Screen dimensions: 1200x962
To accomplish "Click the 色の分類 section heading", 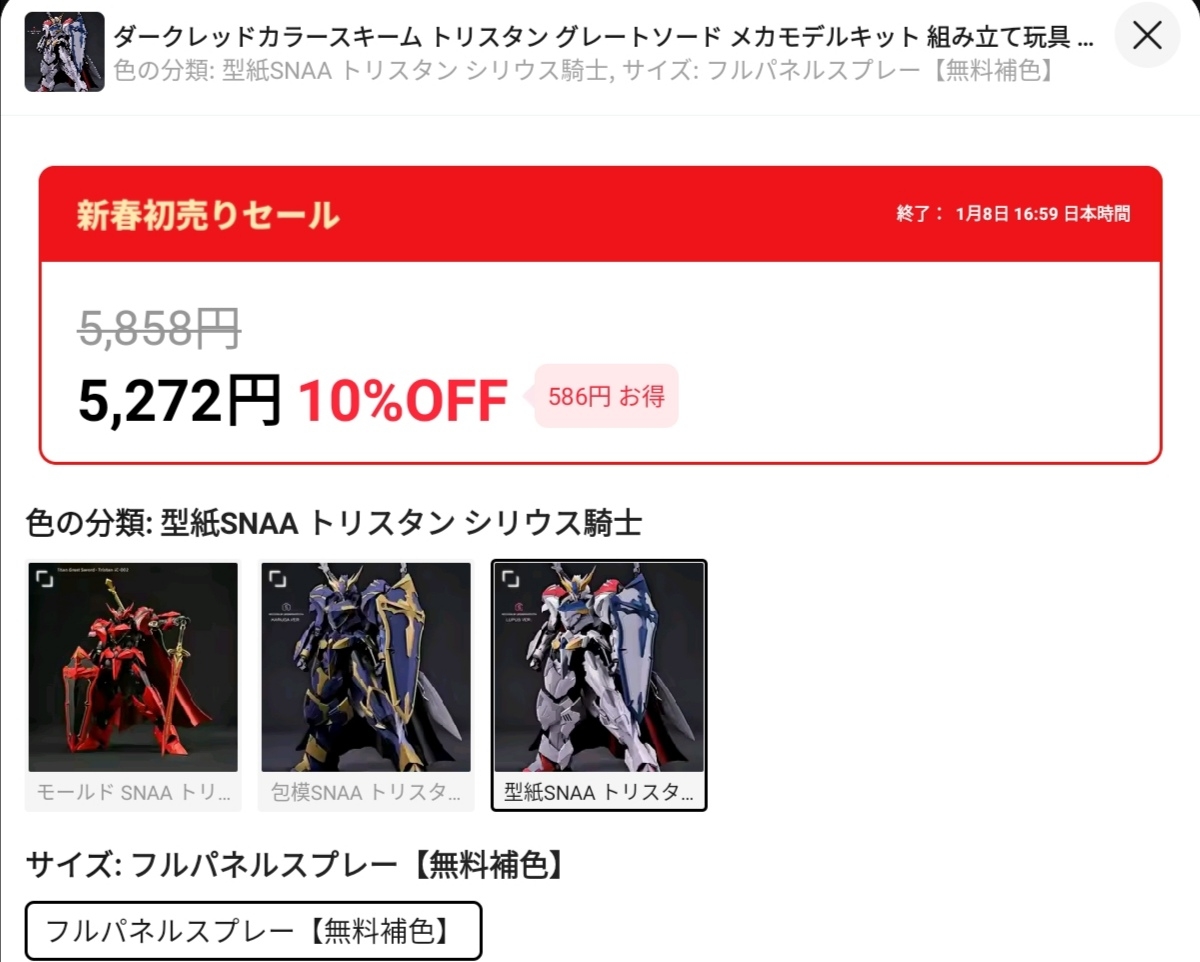I will [334, 522].
